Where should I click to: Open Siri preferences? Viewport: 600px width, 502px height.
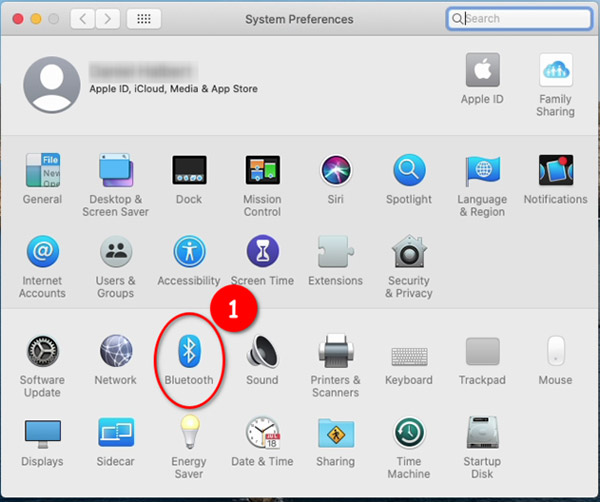pos(335,171)
